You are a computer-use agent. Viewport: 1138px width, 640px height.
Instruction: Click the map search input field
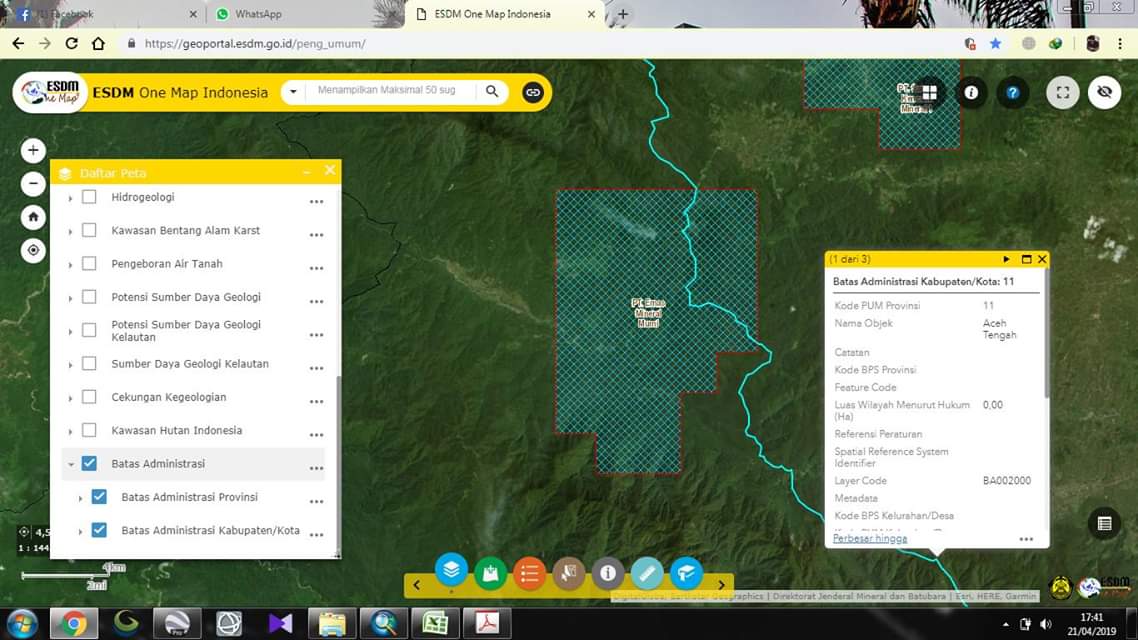(x=390, y=91)
